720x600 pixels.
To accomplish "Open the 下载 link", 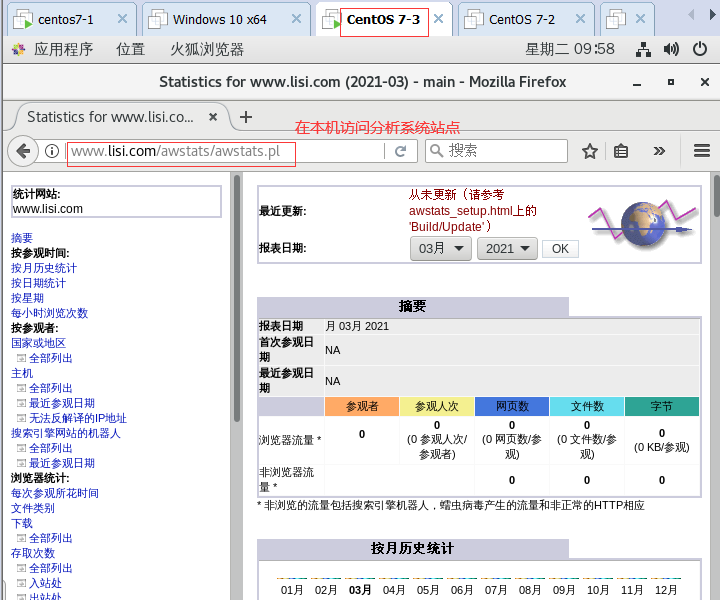I will pyautogui.click(x=22, y=523).
